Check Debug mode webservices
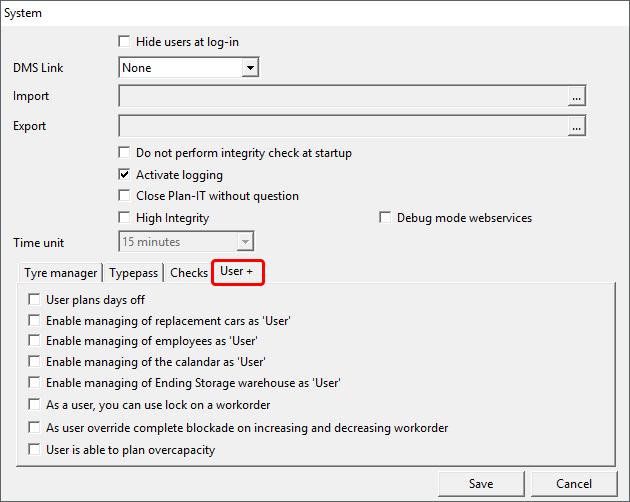The width and height of the screenshot is (630, 502). [385, 218]
